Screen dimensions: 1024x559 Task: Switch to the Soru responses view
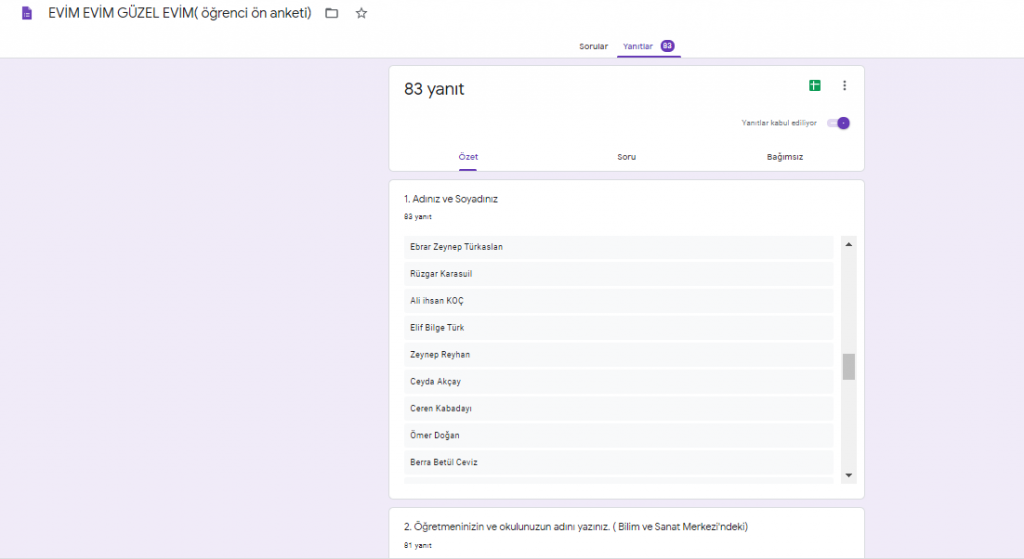(626, 157)
